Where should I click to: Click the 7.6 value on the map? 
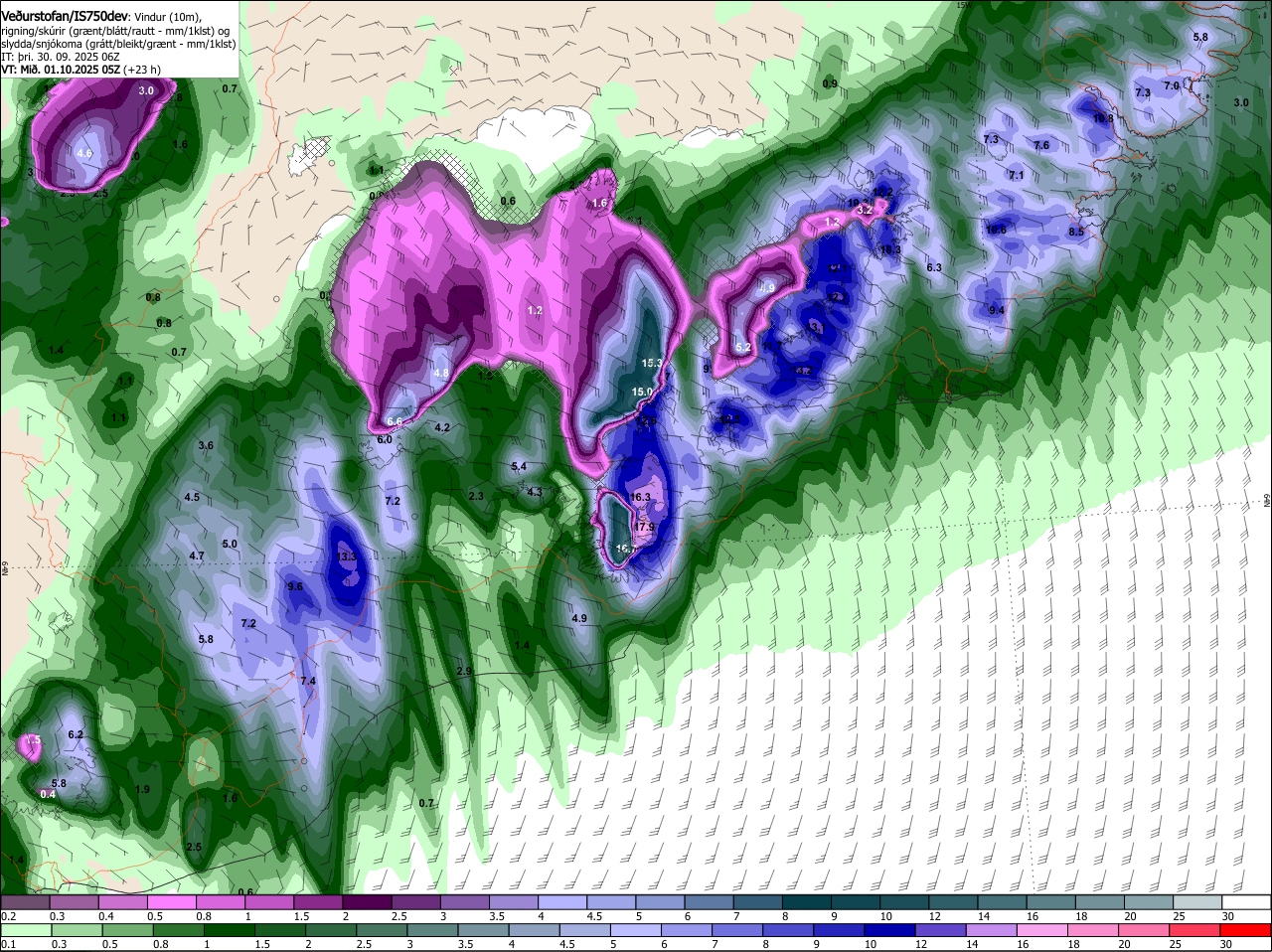pos(1041,146)
